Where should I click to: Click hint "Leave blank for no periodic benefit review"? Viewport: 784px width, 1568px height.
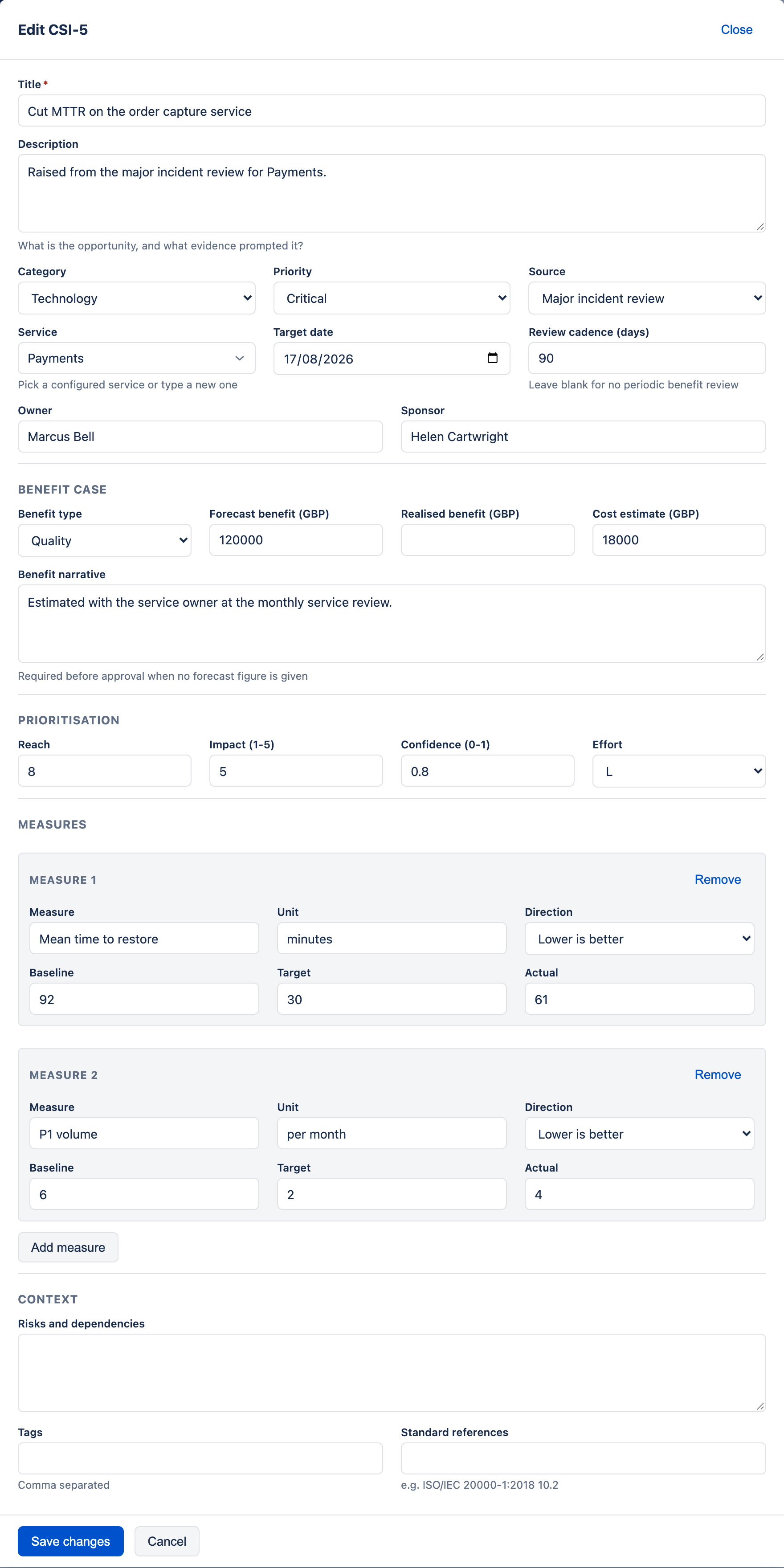click(633, 385)
